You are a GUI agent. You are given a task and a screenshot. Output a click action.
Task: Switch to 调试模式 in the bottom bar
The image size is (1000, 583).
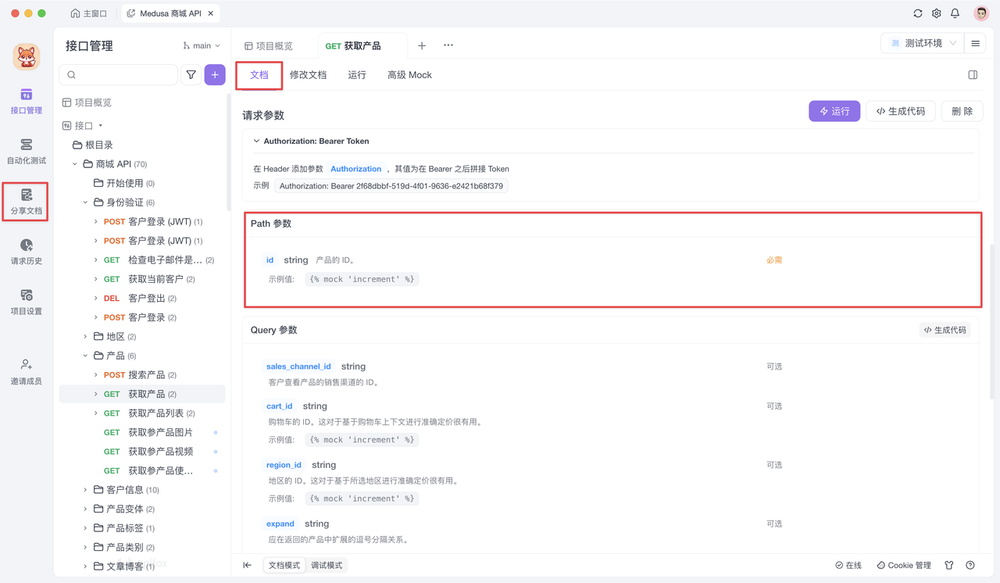click(329, 565)
